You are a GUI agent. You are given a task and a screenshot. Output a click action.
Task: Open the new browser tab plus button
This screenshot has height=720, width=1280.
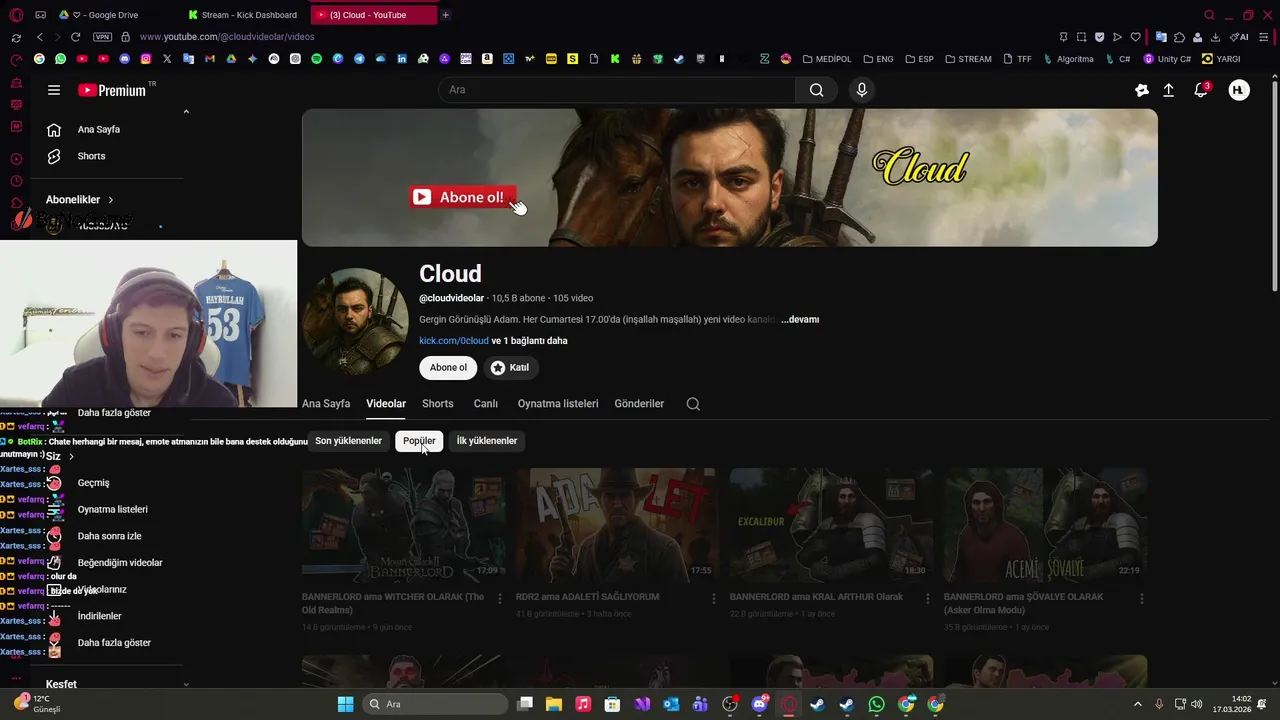[x=446, y=15]
